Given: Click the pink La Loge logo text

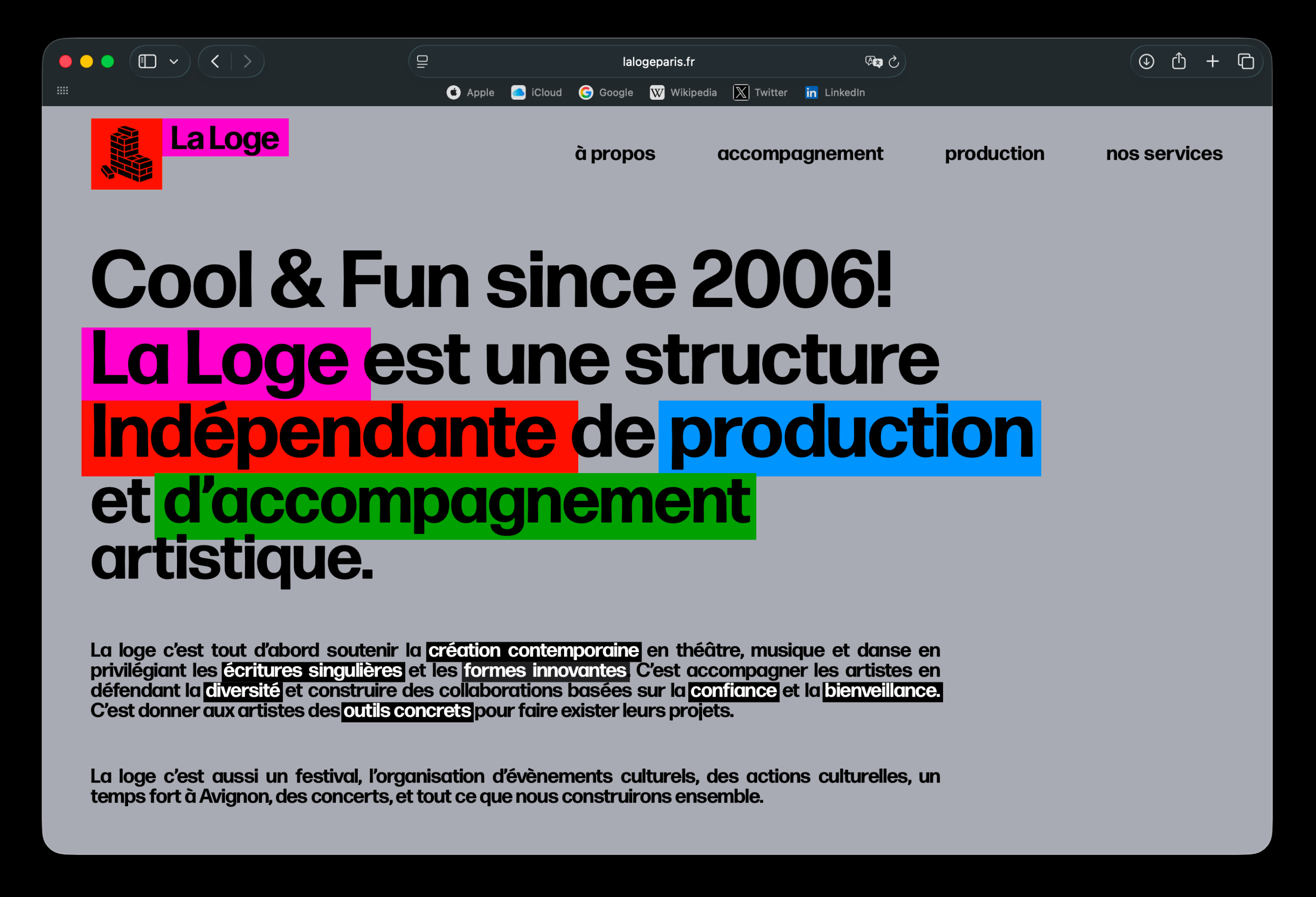Looking at the screenshot, I should point(225,138).
